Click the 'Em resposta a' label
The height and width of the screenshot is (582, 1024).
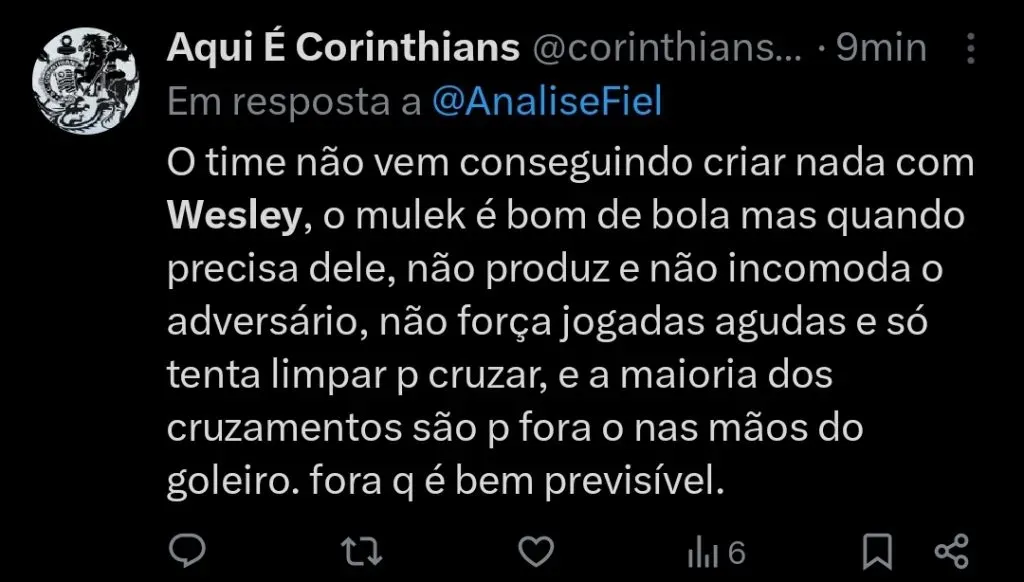click(x=294, y=103)
